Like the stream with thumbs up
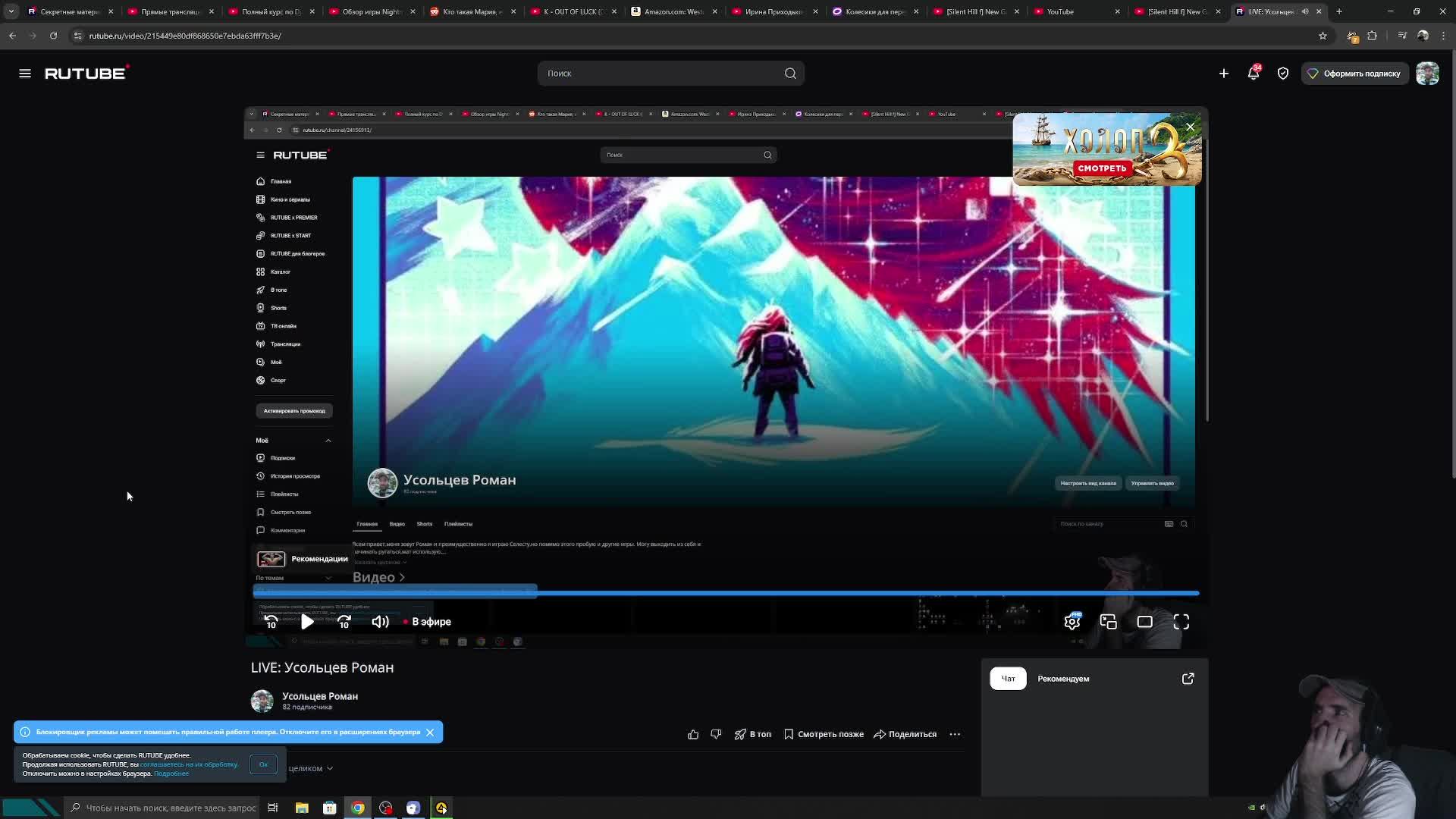This screenshot has height=819, width=1456. point(693,734)
